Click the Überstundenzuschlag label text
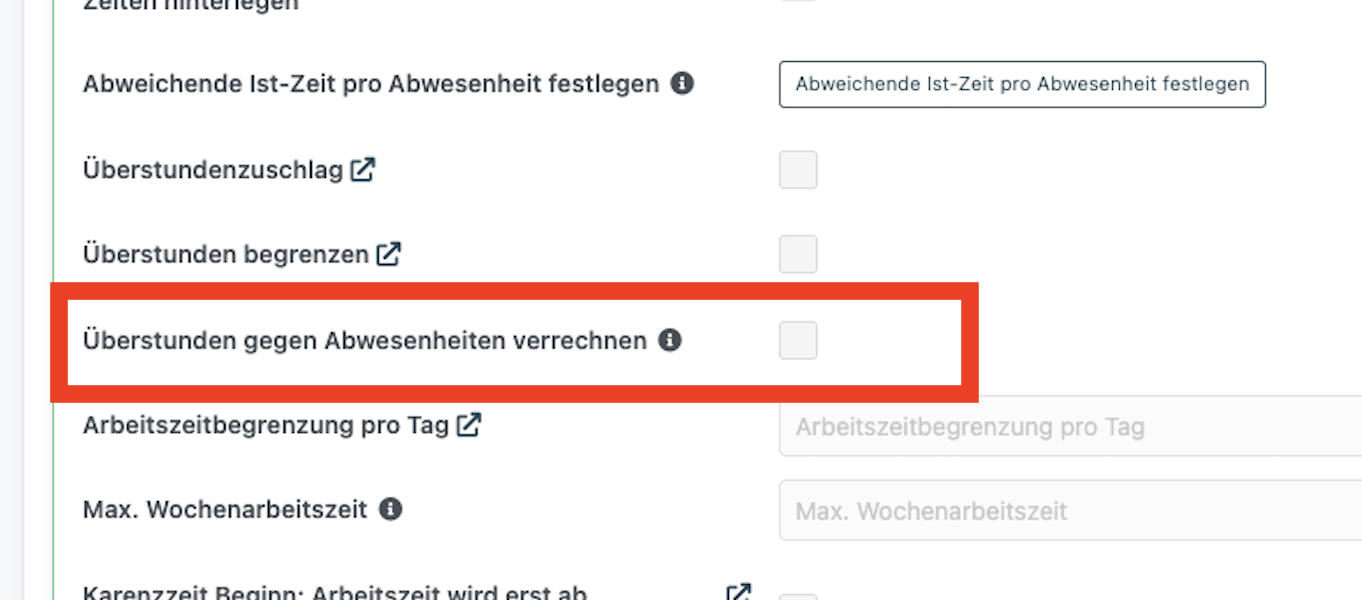The height and width of the screenshot is (600, 1362). click(213, 170)
